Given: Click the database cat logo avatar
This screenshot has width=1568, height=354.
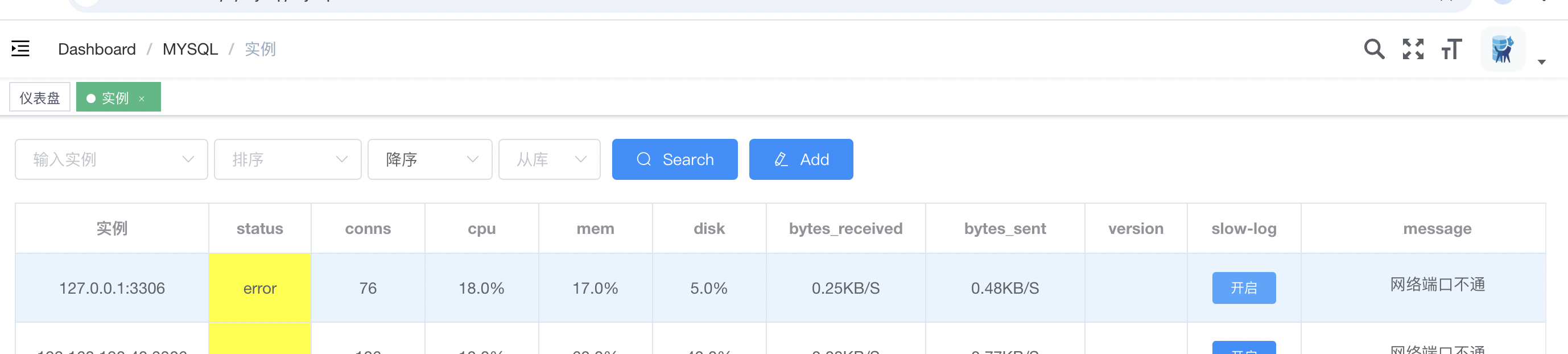Looking at the screenshot, I should pos(1502,49).
